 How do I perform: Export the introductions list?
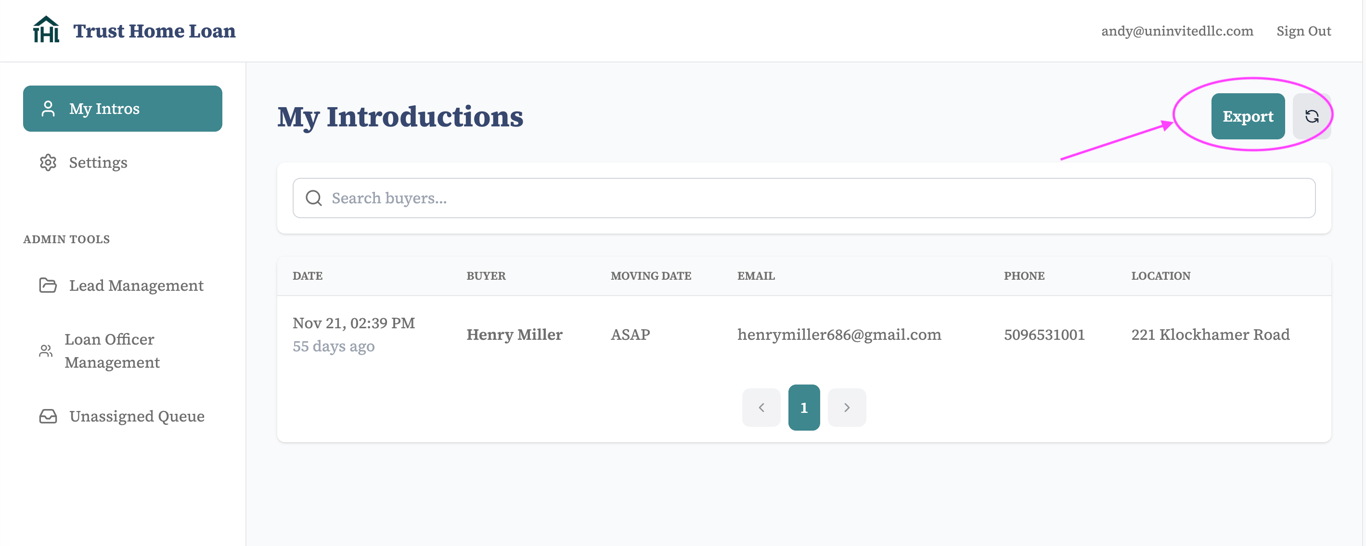point(1247,117)
